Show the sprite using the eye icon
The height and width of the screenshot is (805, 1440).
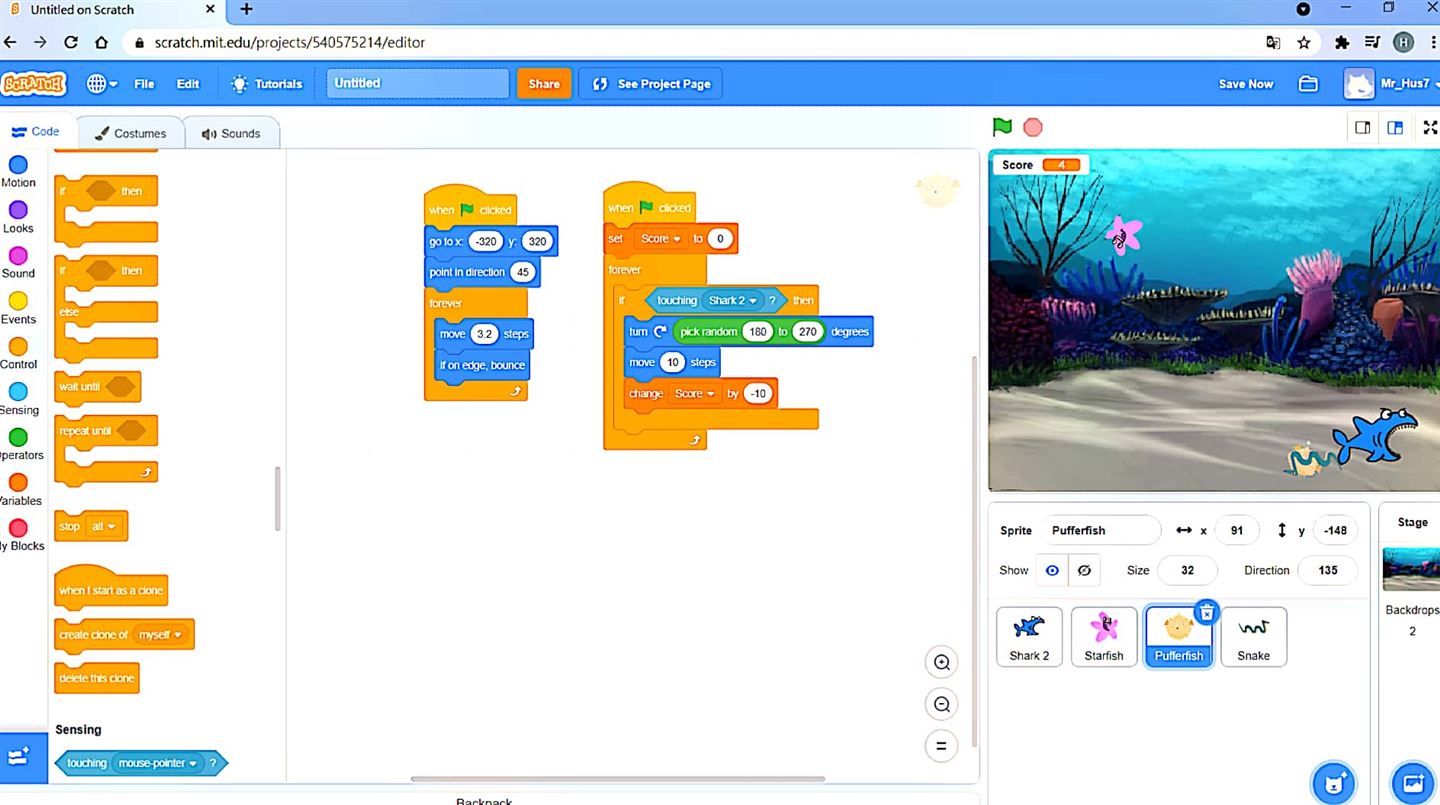[1052, 570]
